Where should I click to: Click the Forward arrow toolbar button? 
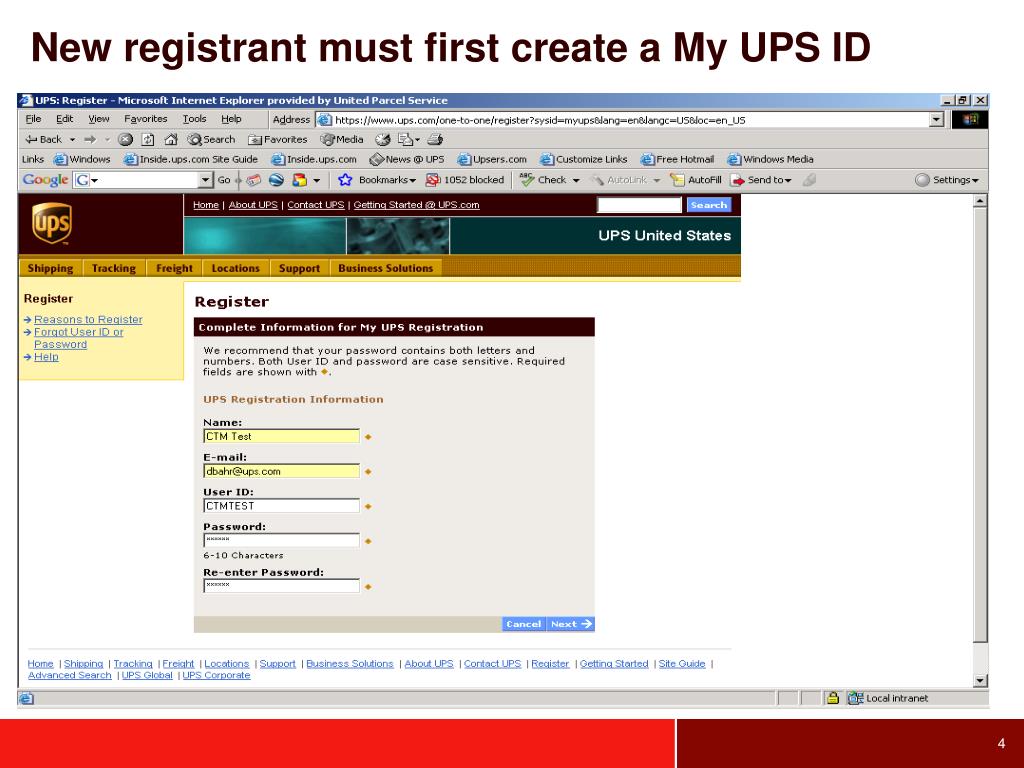(x=90, y=139)
